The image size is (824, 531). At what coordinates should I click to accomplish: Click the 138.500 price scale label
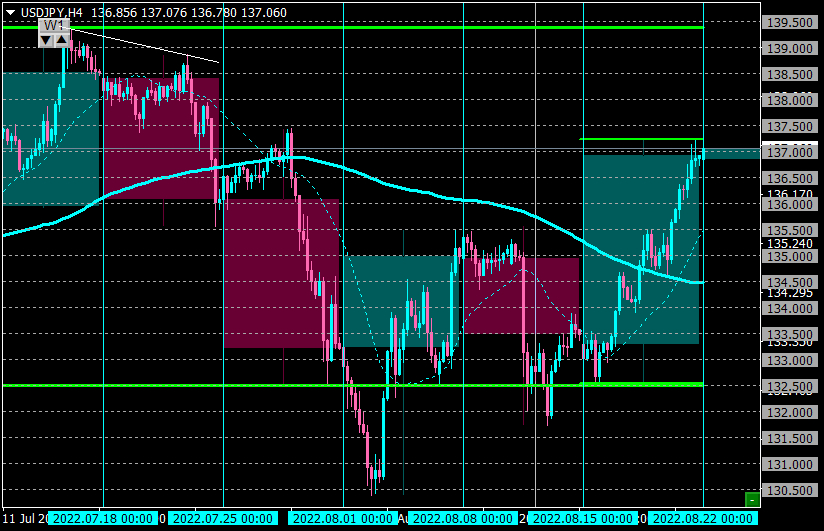click(x=790, y=75)
